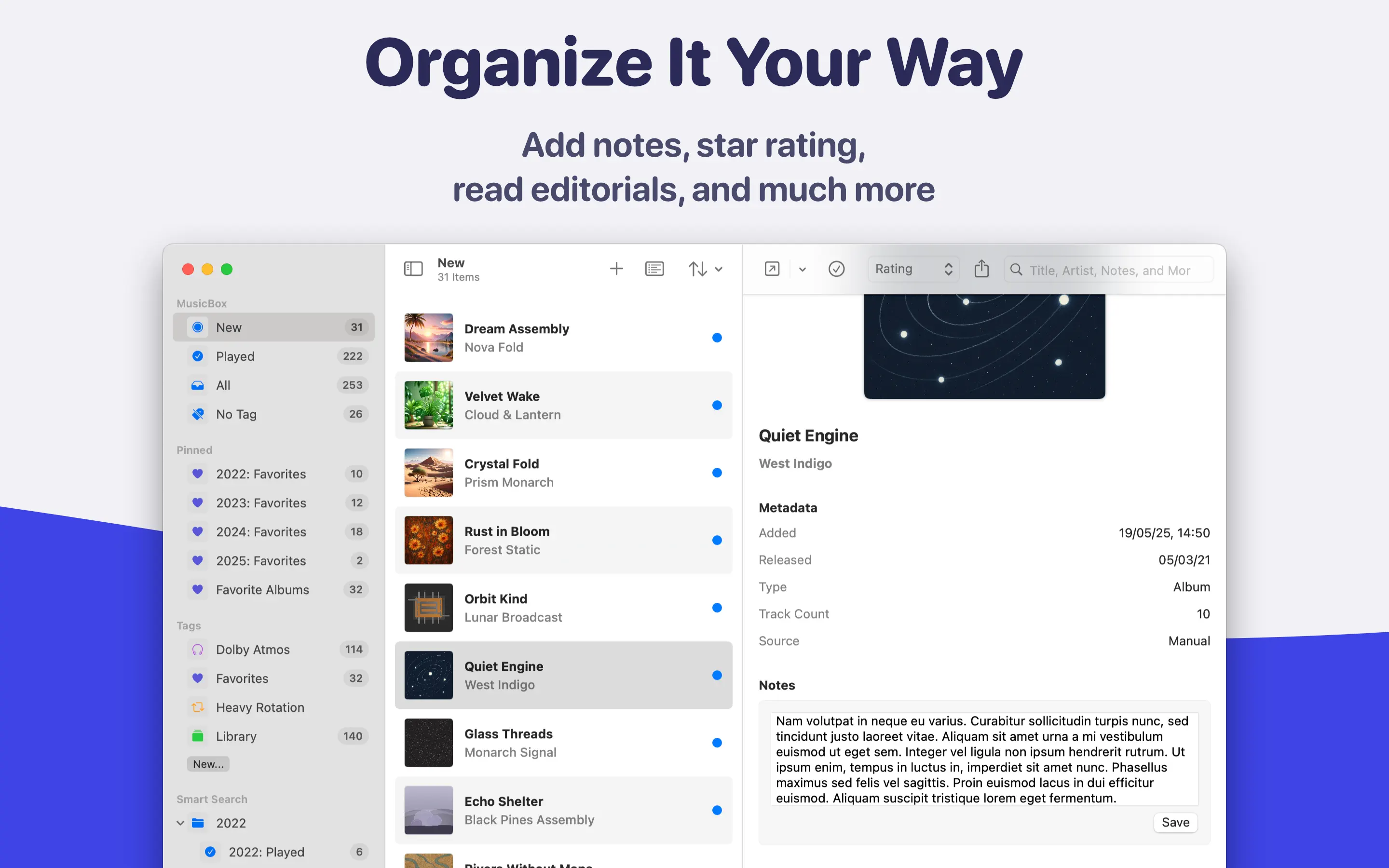
Task: Click the open-in-external-app arrow icon
Action: point(772,269)
